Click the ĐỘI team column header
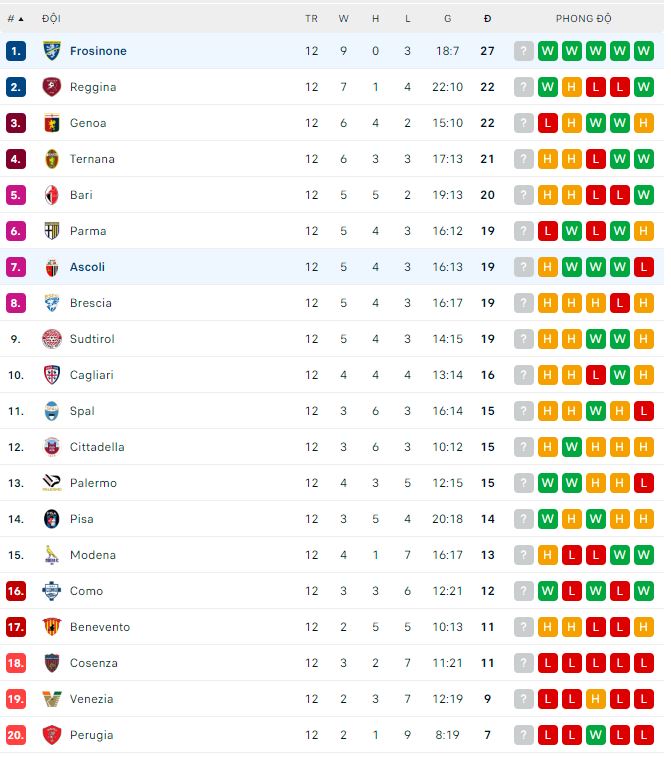 point(51,19)
